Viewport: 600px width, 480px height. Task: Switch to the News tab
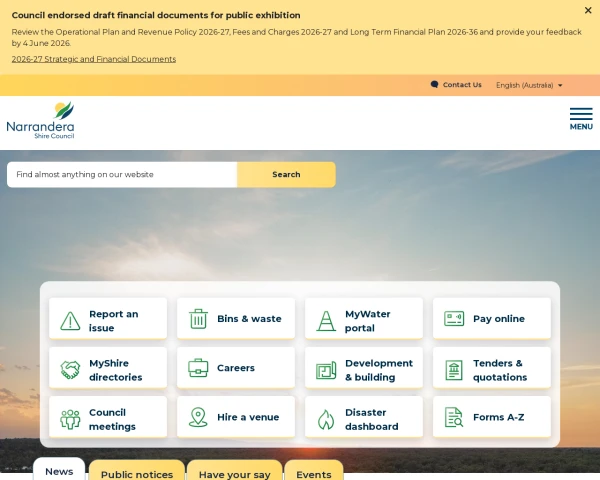[59, 471]
